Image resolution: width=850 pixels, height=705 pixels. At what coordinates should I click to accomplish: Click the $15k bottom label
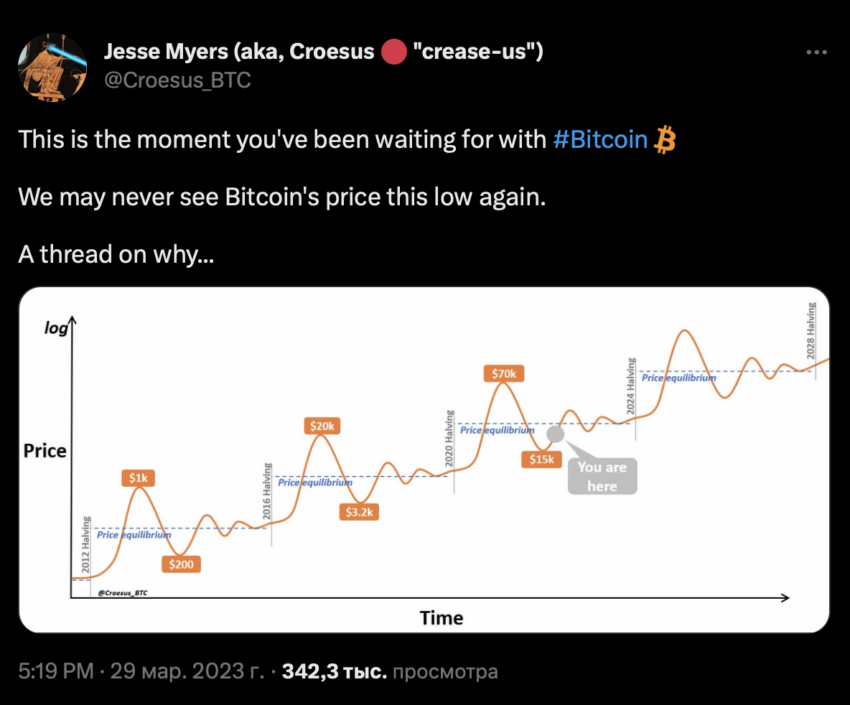(x=542, y=460)
